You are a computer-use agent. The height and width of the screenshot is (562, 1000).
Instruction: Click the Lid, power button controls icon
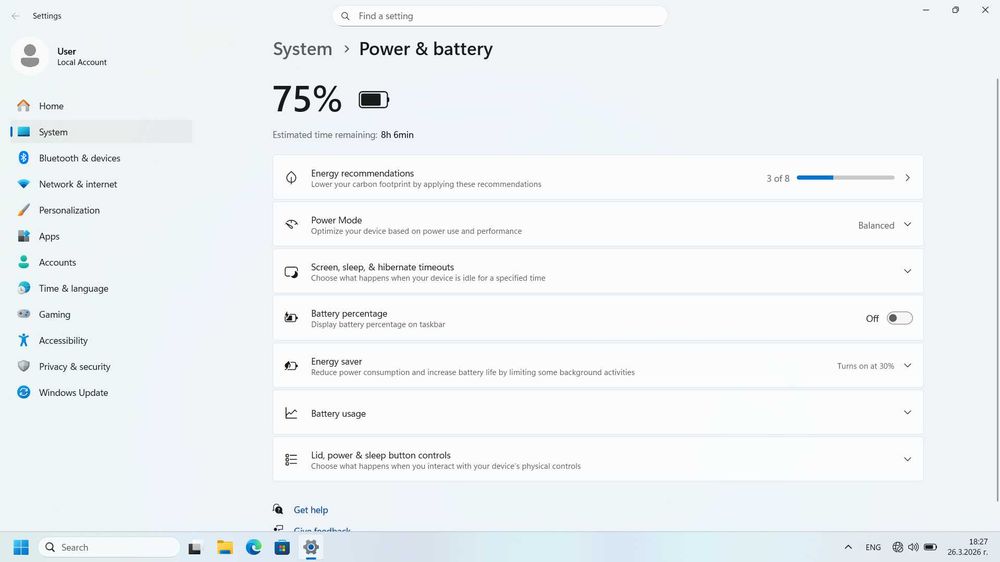click(x=291, y=459)
